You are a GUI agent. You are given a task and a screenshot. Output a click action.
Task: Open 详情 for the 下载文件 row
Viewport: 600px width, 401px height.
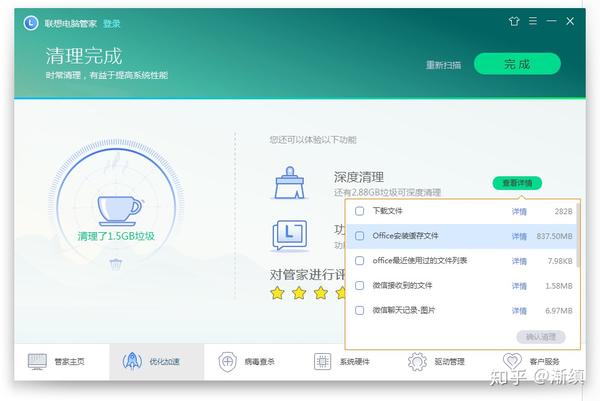tap(519, 212)
